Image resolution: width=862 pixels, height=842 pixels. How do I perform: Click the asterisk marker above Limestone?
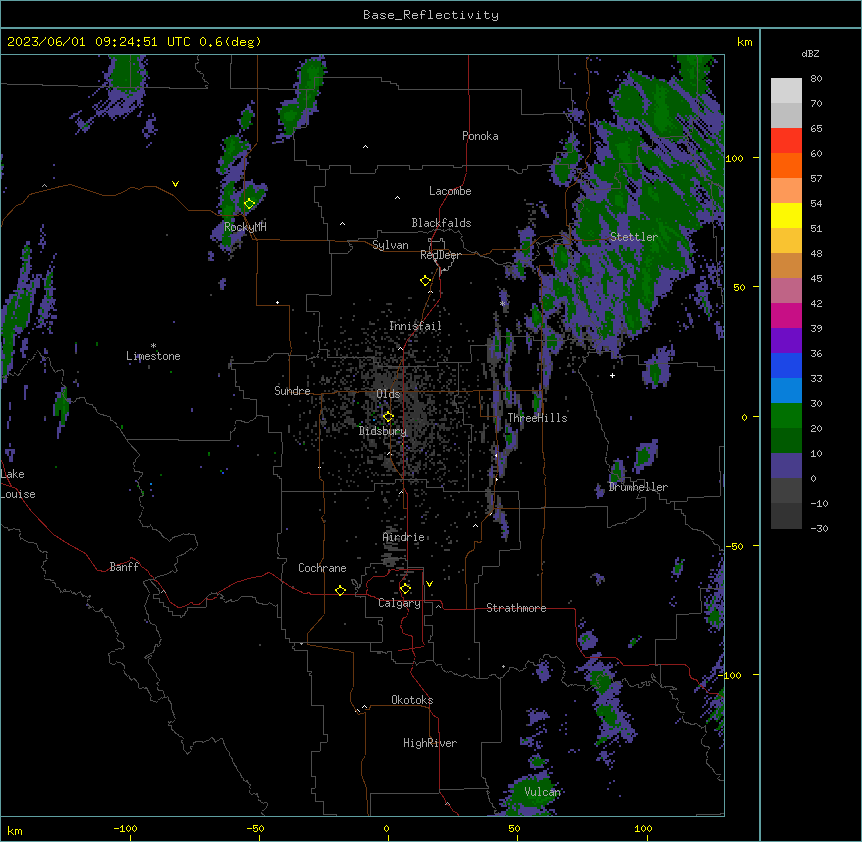(153, 346)
